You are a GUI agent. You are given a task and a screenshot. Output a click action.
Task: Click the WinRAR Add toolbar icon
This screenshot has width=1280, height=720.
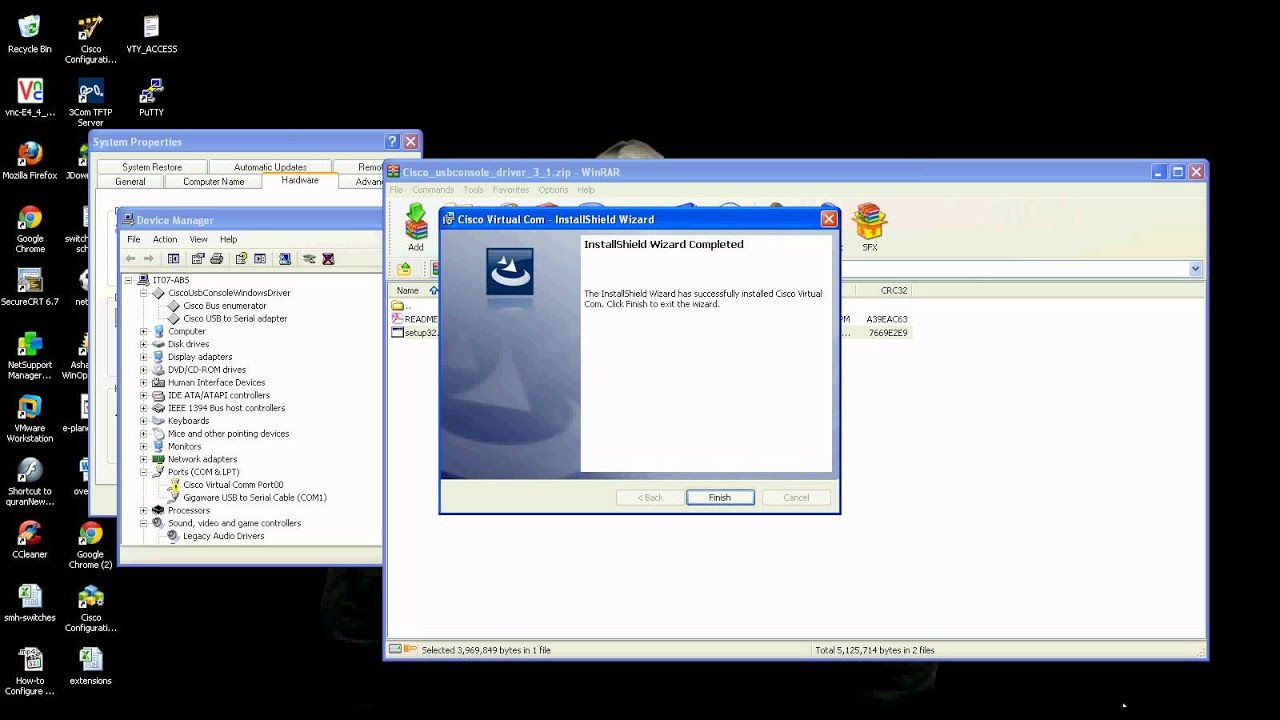click(x=416, y=228)
